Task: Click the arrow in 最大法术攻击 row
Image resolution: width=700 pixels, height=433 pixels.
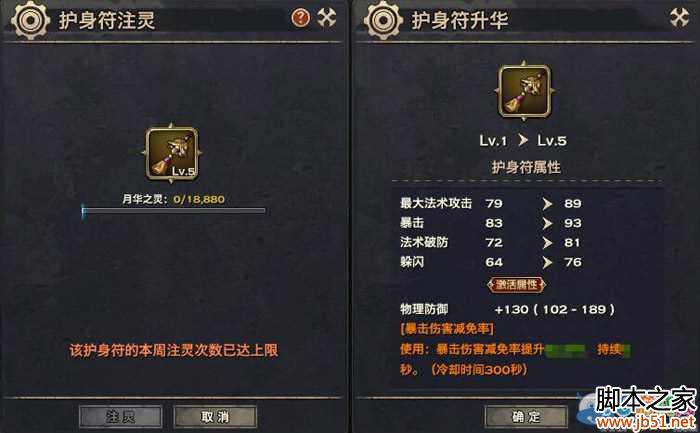Action: click(547, 204)
